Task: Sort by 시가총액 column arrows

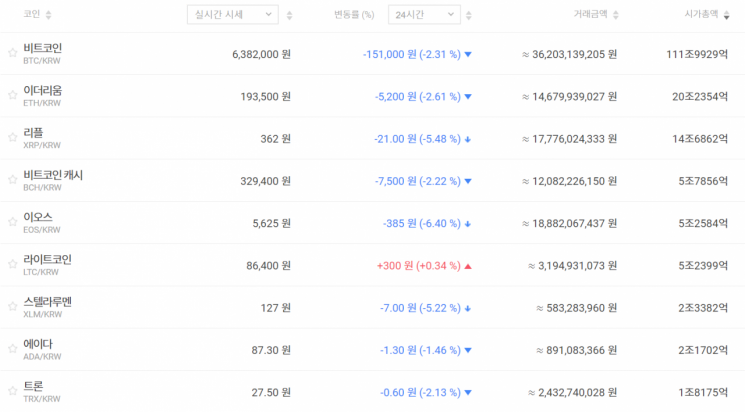Action: pyautogui.click(x=724, y=15)
